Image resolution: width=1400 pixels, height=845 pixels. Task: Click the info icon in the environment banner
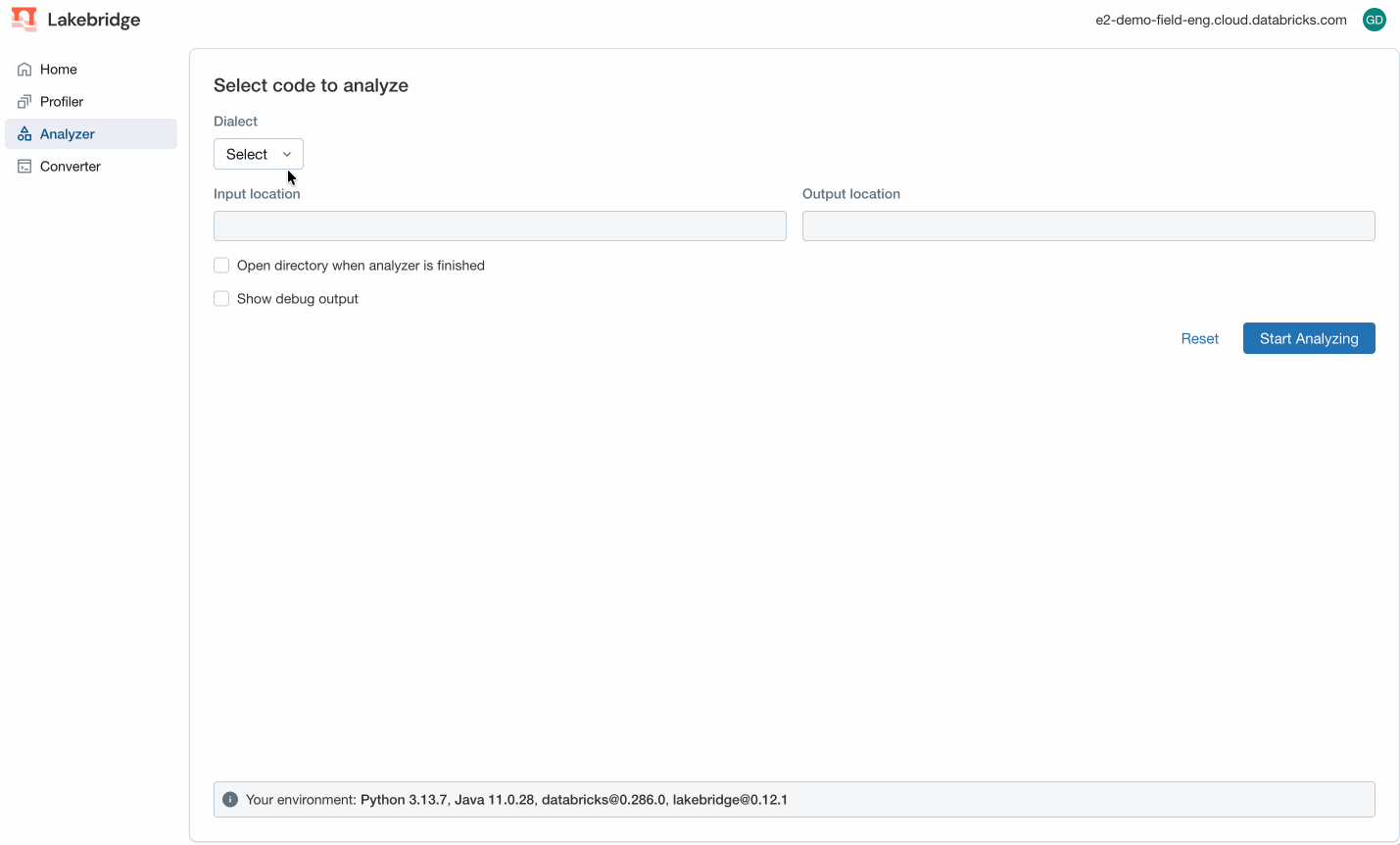pyautogui.click(x=229, y=799)
